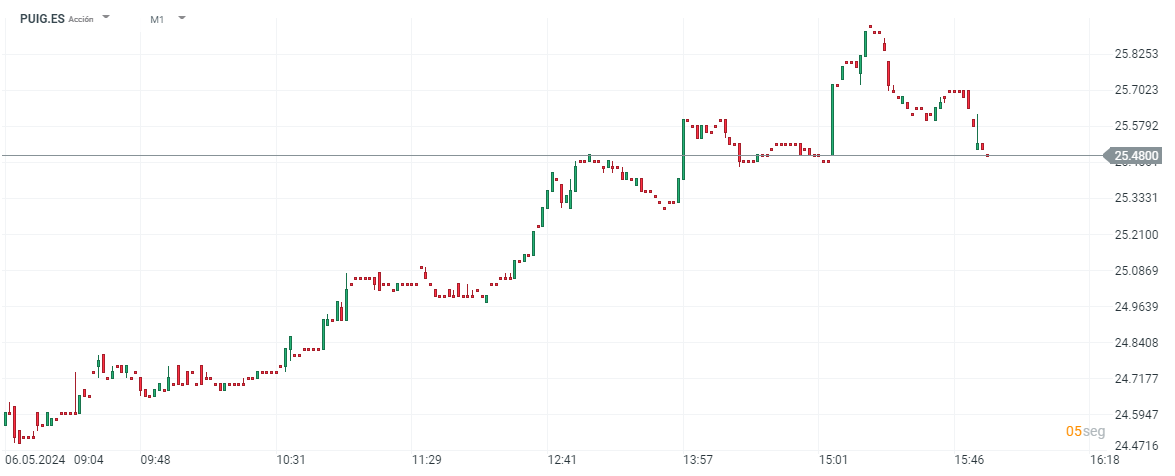Image resolution: width=1175 pixels, height=476 pixels.
Task: Click the 11:29 time axis marker
Action: (x=427, y=460)
